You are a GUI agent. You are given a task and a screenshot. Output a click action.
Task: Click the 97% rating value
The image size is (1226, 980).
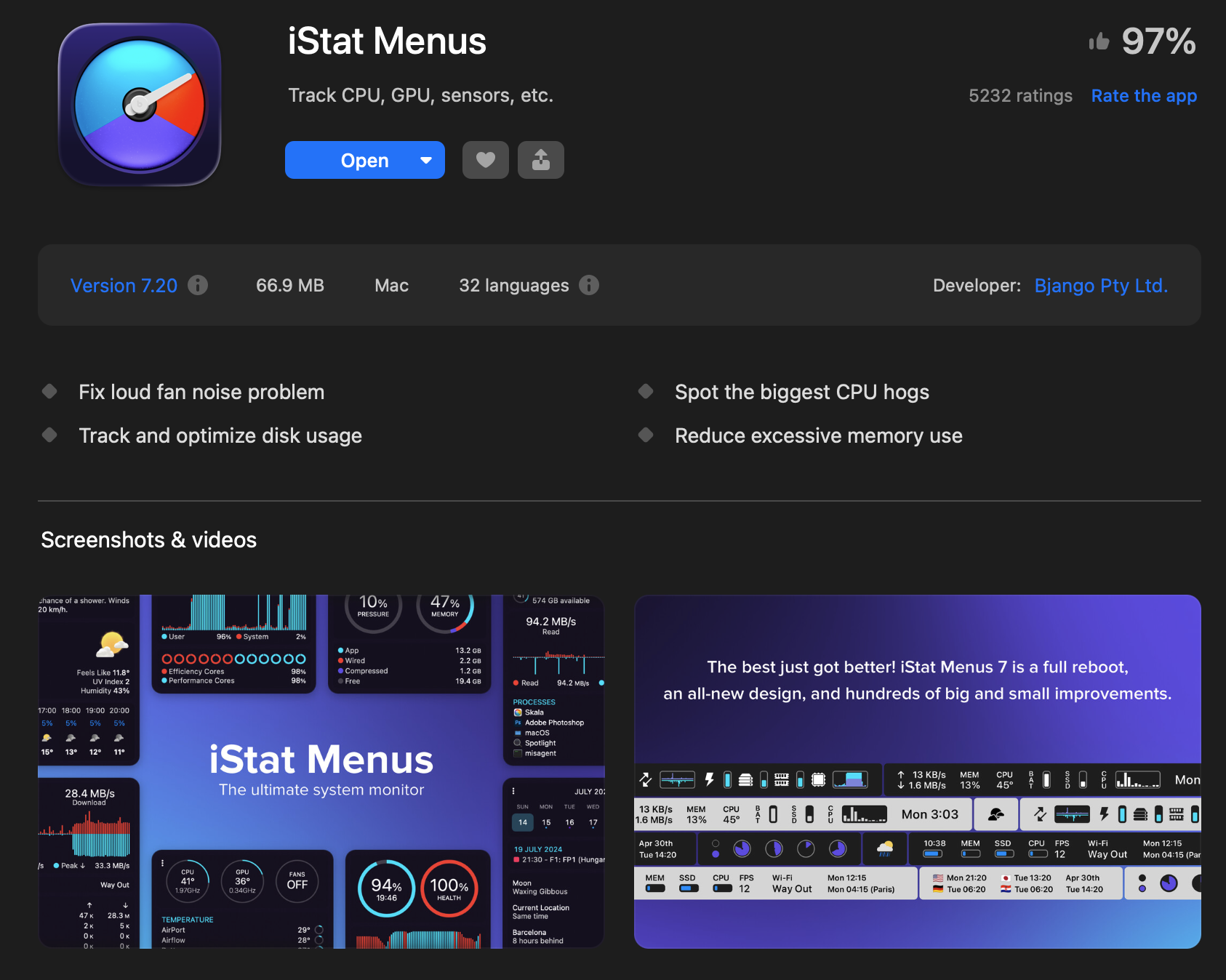[x=1159, y=41]
